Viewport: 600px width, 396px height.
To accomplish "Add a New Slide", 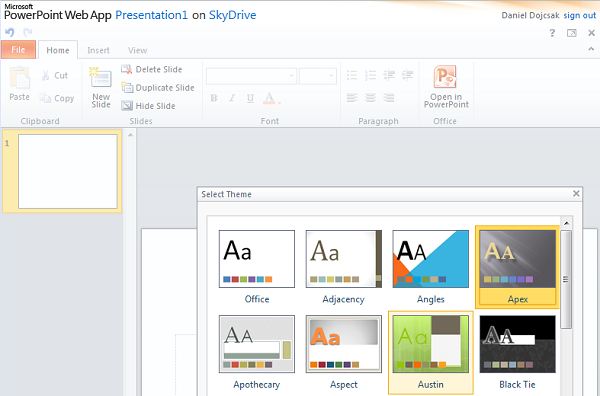I will coord(101,87).
